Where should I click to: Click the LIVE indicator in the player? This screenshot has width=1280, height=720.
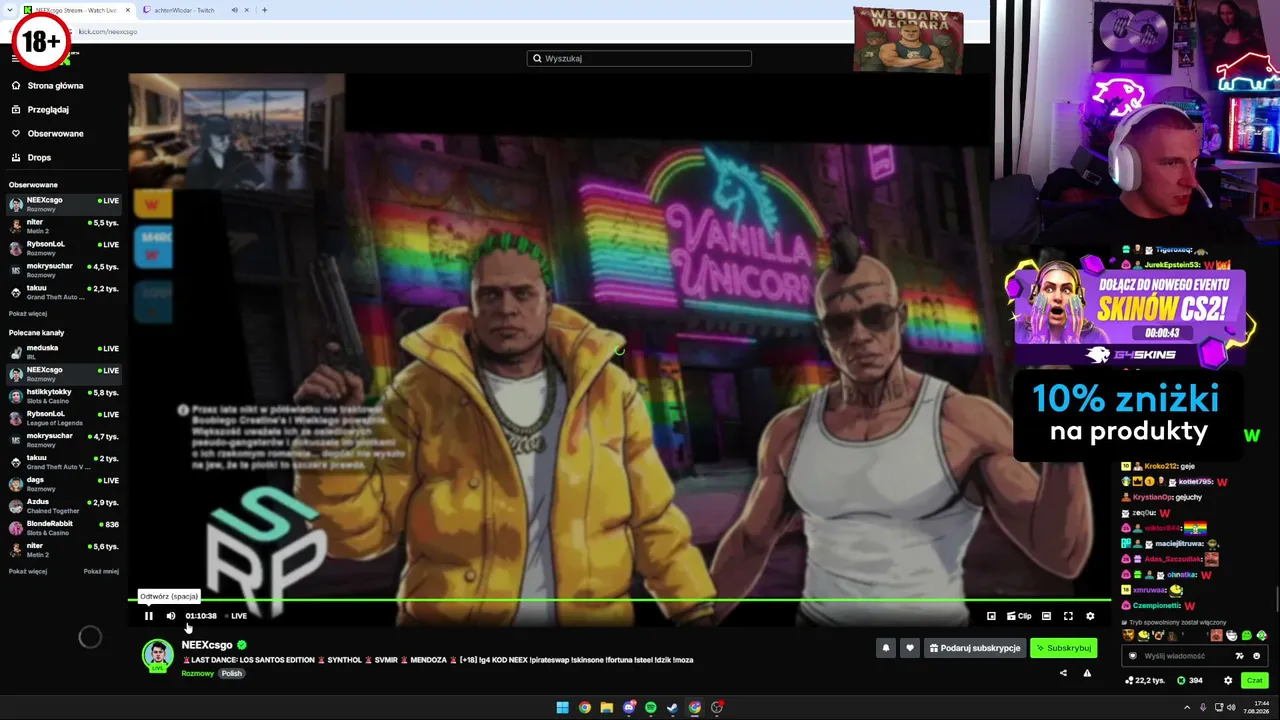click(x=236, y=616)
